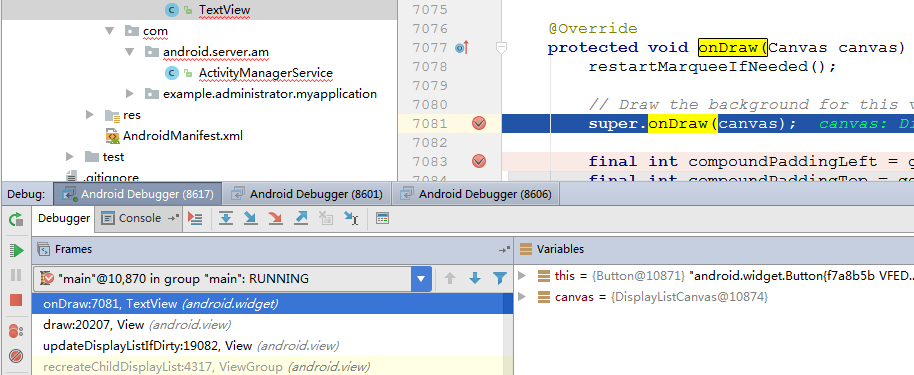This screenshot has width=914, height=375.
Task: Toggle the breakpoint on line 7083
Action: click(x=479, y=161)
